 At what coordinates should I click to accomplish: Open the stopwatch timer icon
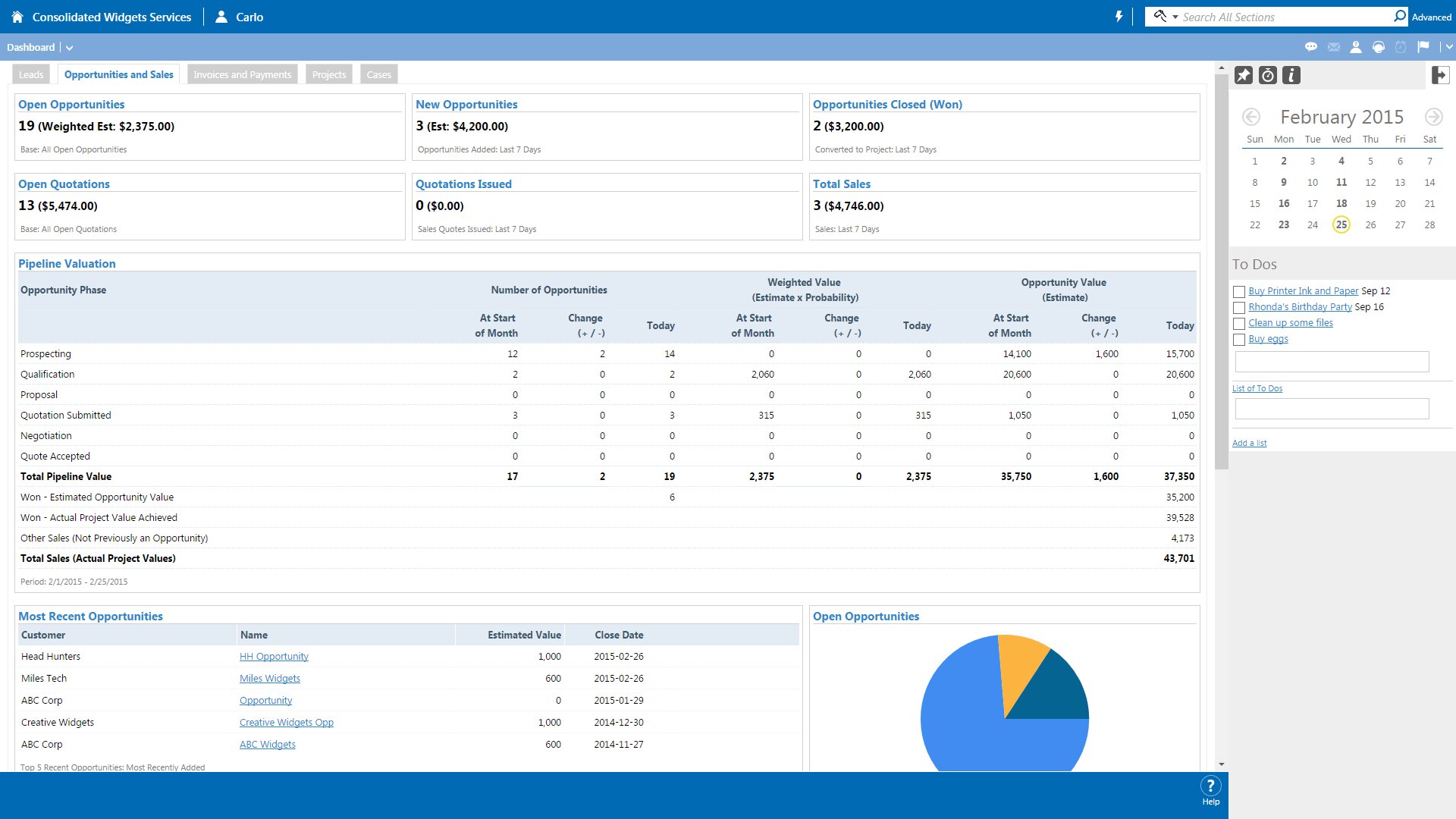(x=1267, y=75)
